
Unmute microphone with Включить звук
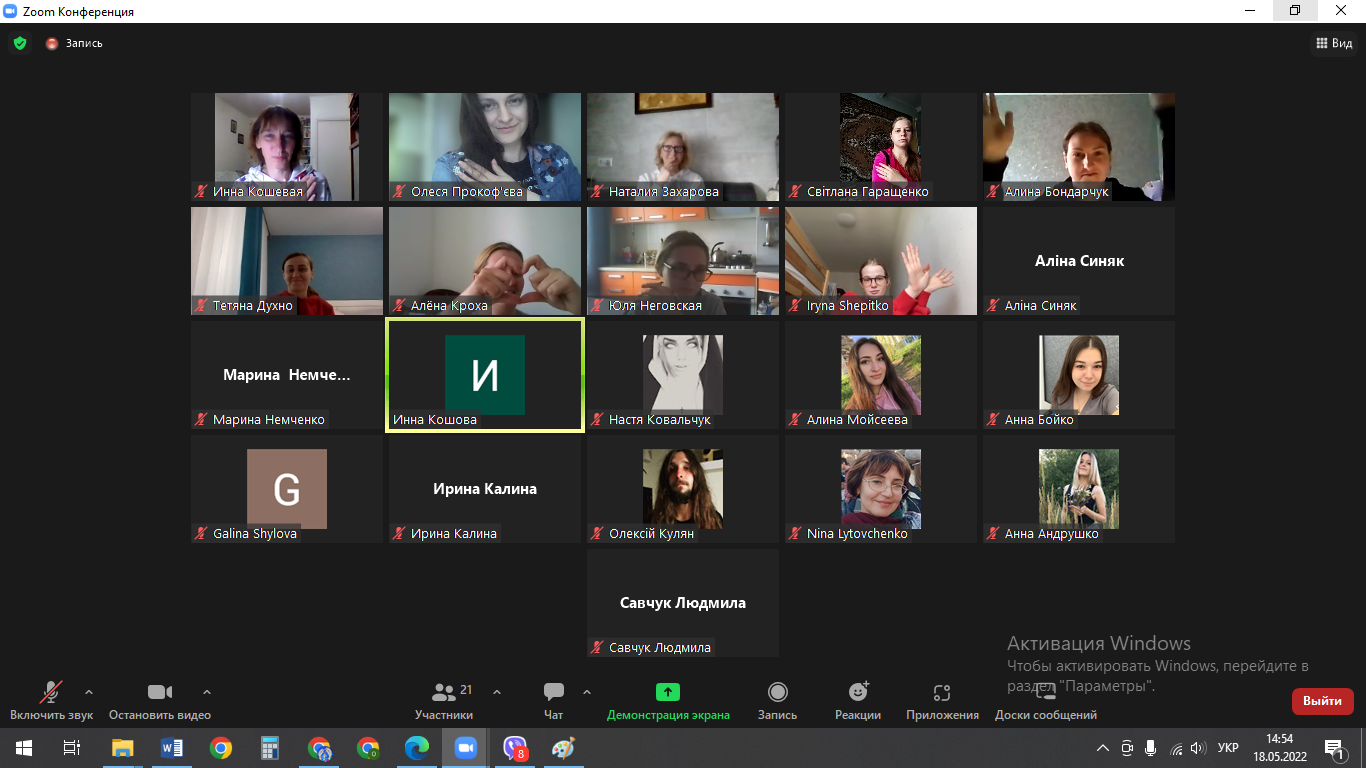(x=51, y=701)
